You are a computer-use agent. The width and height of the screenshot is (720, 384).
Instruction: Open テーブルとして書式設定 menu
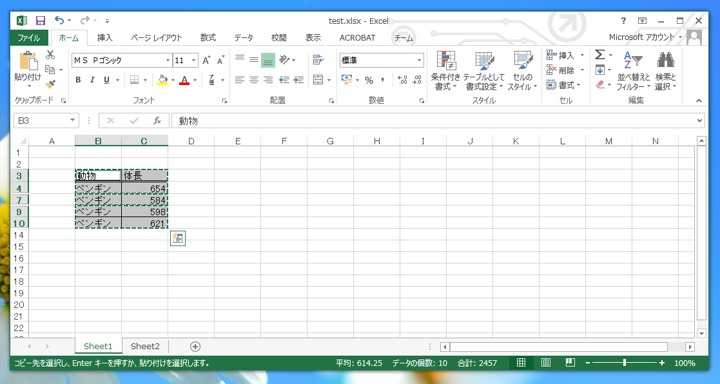(484, 70)
